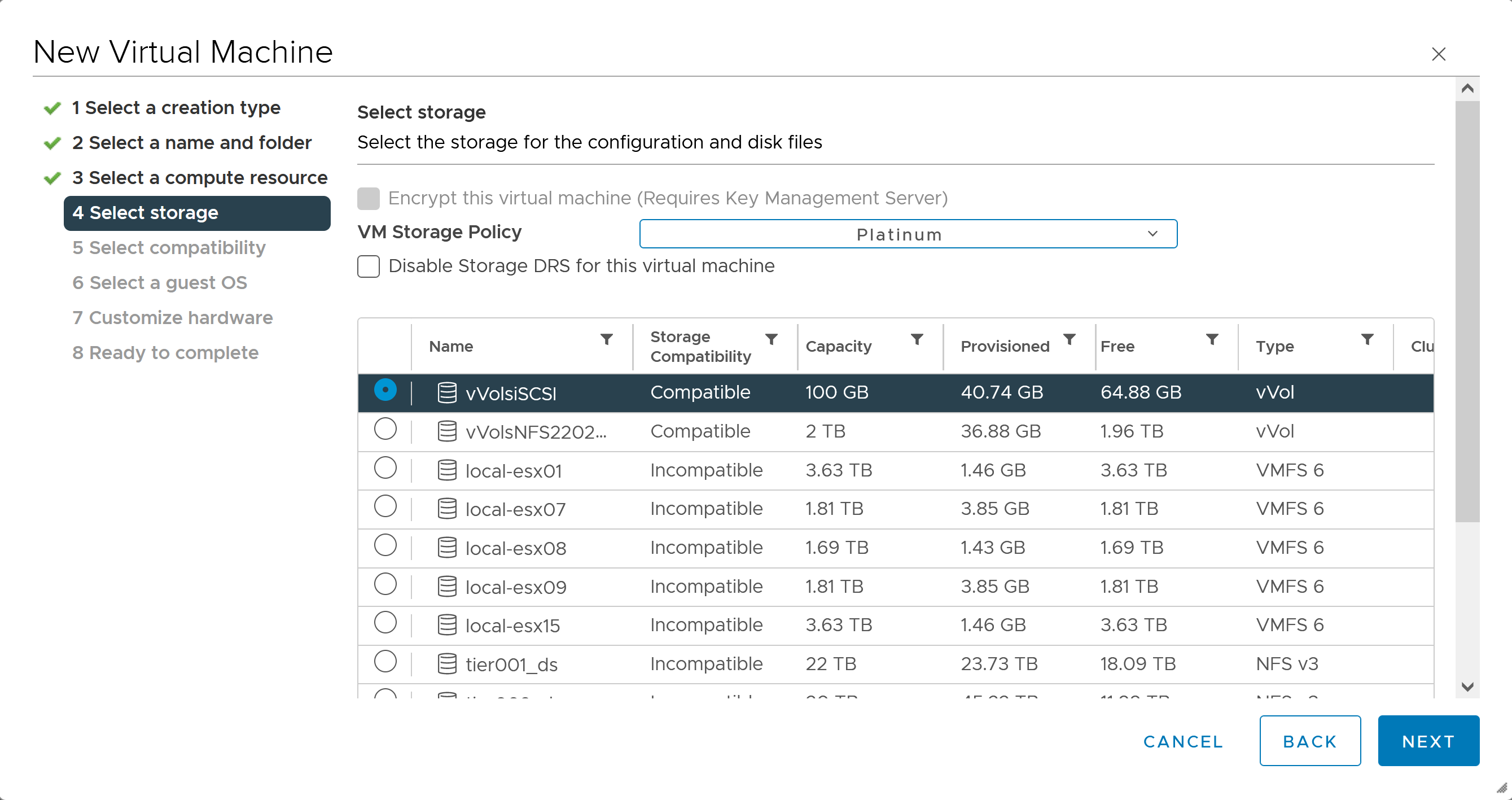This screenshot has width=1512, height=800.
Task: Click the datastore icon beside tier001_ds
Action: coord(446,664)
